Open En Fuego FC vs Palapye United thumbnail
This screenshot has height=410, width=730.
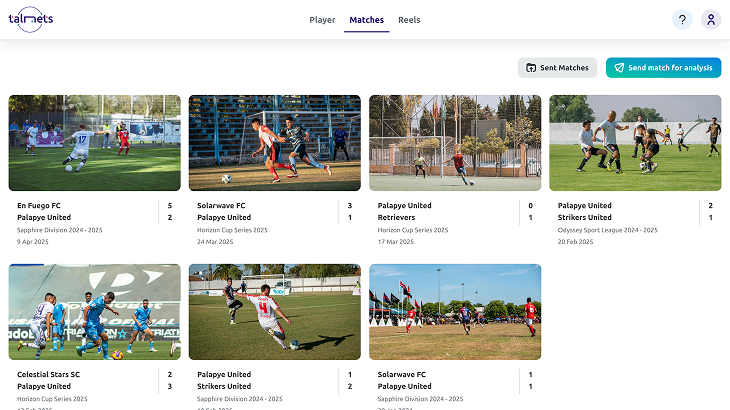(x=95, y=143)
